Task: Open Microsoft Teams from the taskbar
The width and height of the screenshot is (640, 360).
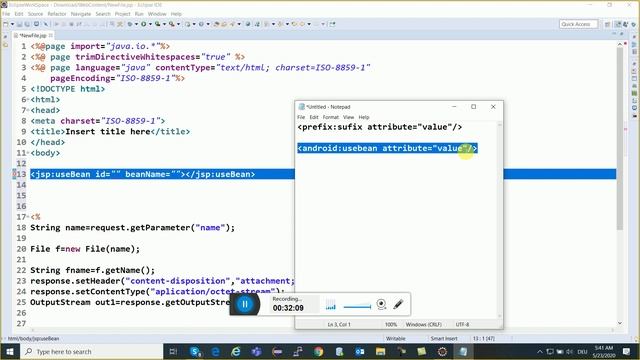Action: (x=256, y=351)
